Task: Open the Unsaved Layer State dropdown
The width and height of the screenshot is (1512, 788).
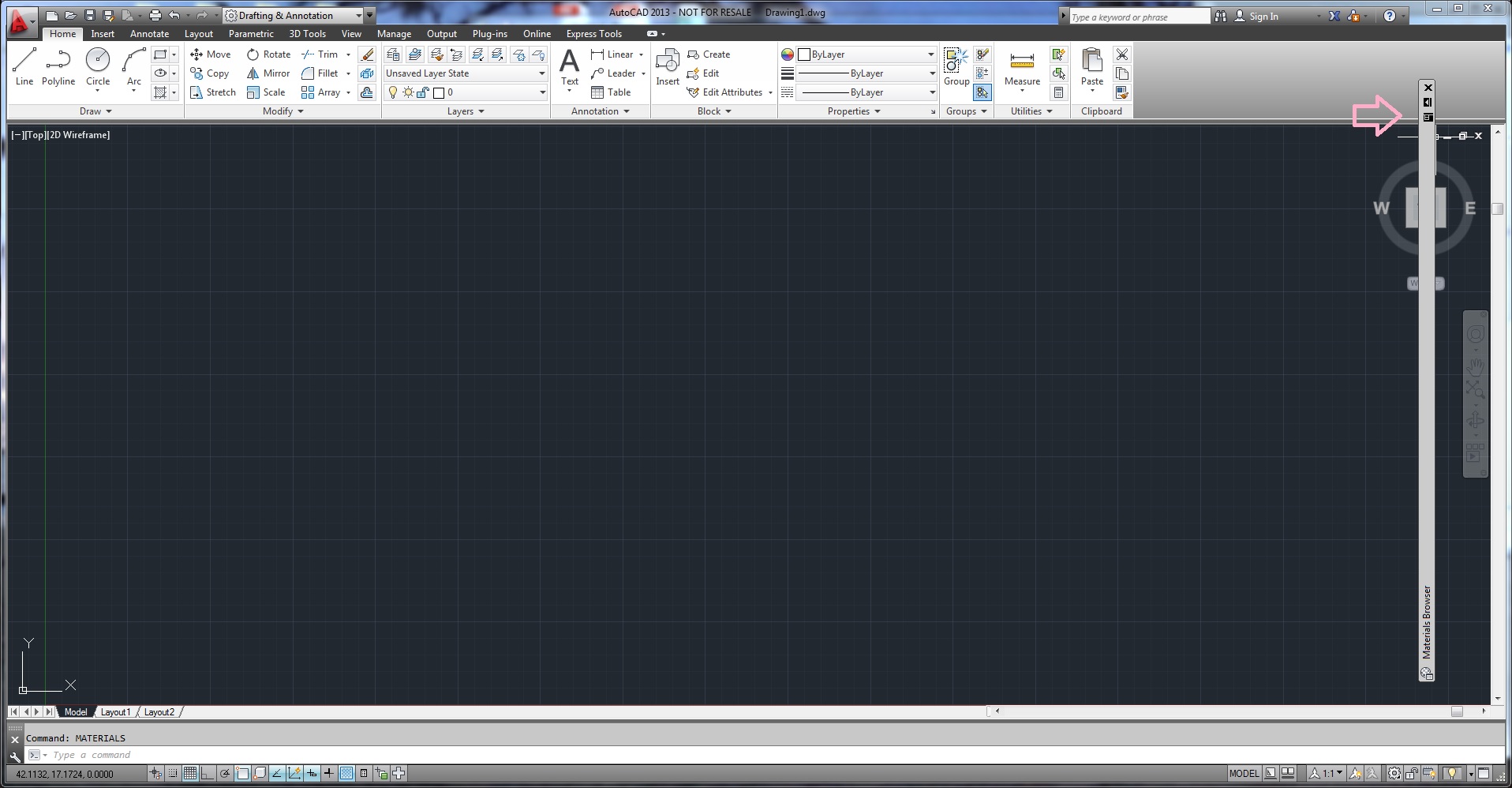Action: pyautogui.click(x=541, y=73)
